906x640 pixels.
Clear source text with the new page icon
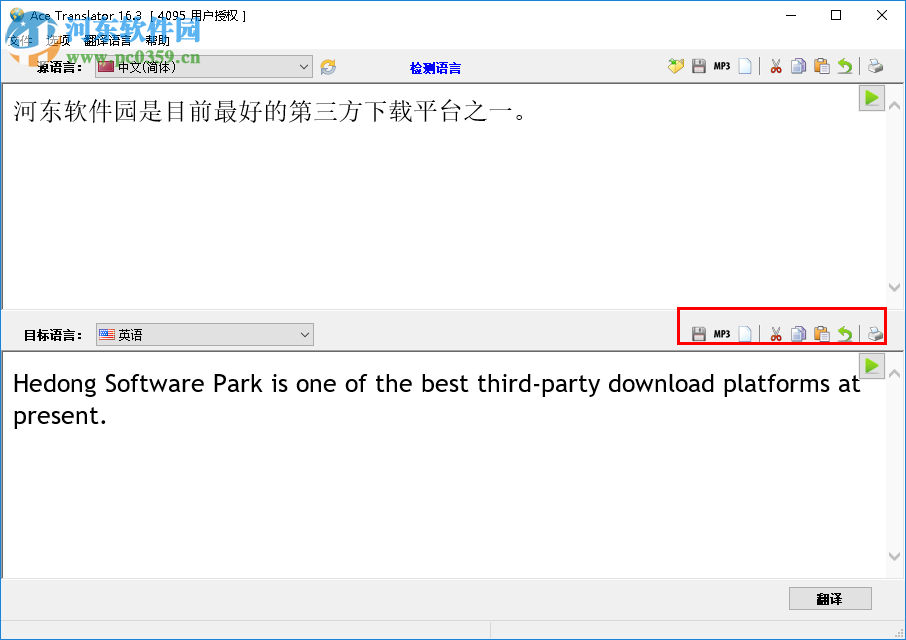pos(745,66)
